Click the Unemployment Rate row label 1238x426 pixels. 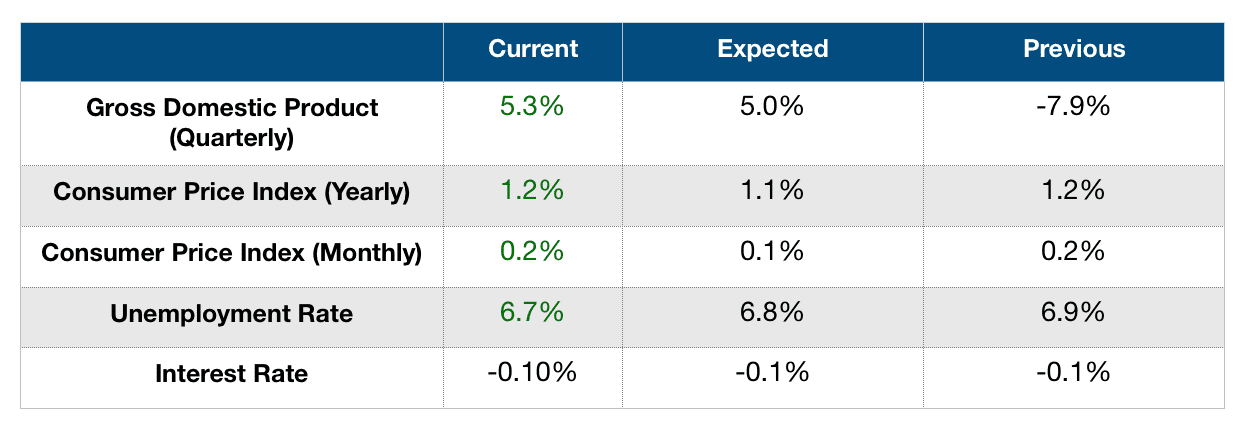click(232, 314)
